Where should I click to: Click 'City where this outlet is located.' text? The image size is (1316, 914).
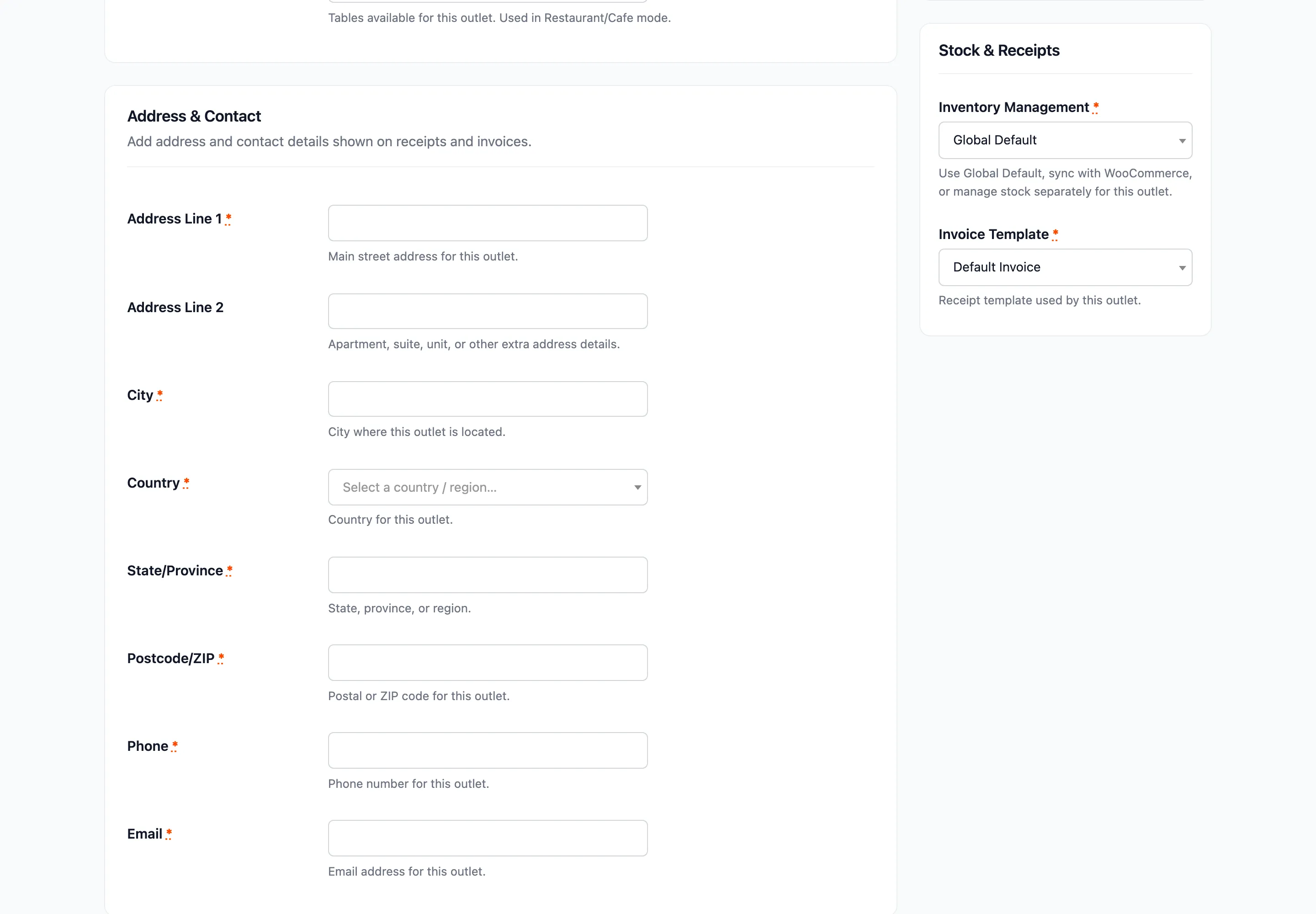pyautogui.click(x=416, y=432)
